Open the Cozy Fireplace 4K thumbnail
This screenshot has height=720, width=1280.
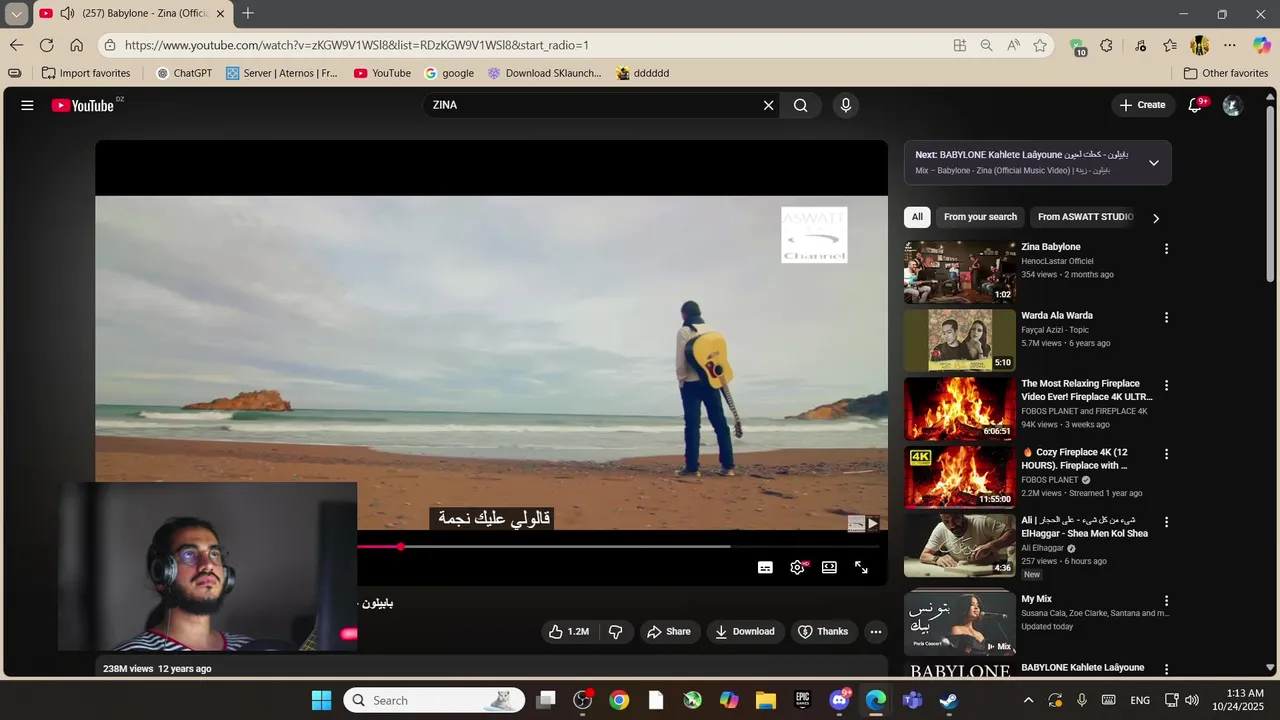960,477
